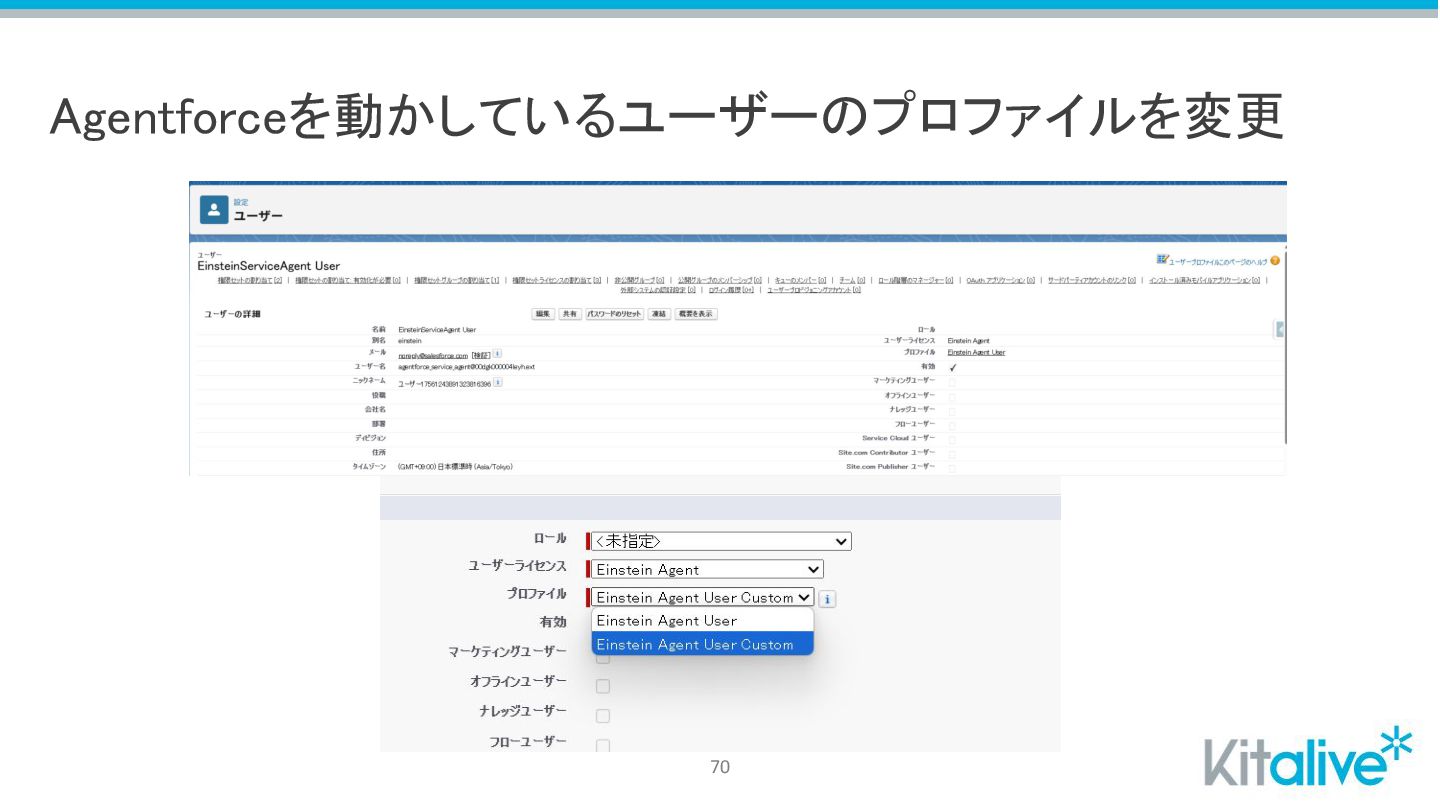Click パスワードのリセット button
The height and width of the screenshot is (810, 1440).
coord(615,314)
